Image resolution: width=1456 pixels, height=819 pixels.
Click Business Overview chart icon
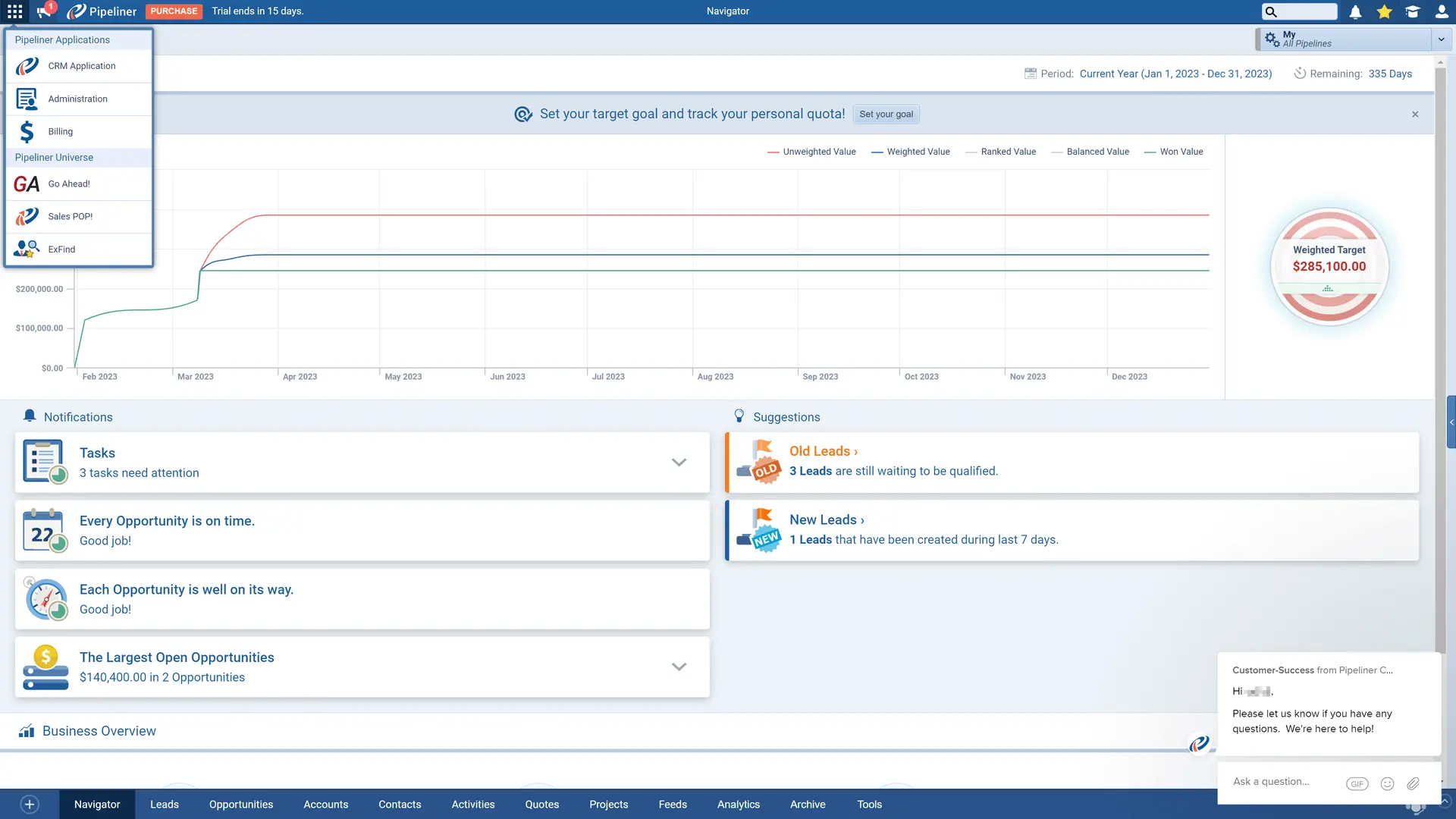pos(27,731)
